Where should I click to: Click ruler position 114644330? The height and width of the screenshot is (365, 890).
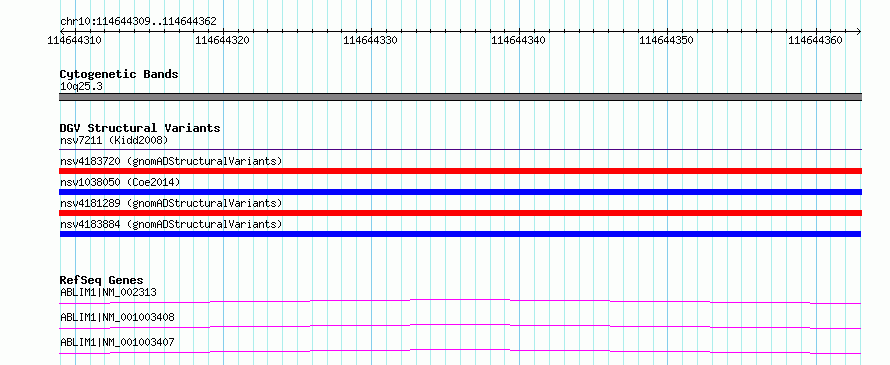click(x=371, y=41)
